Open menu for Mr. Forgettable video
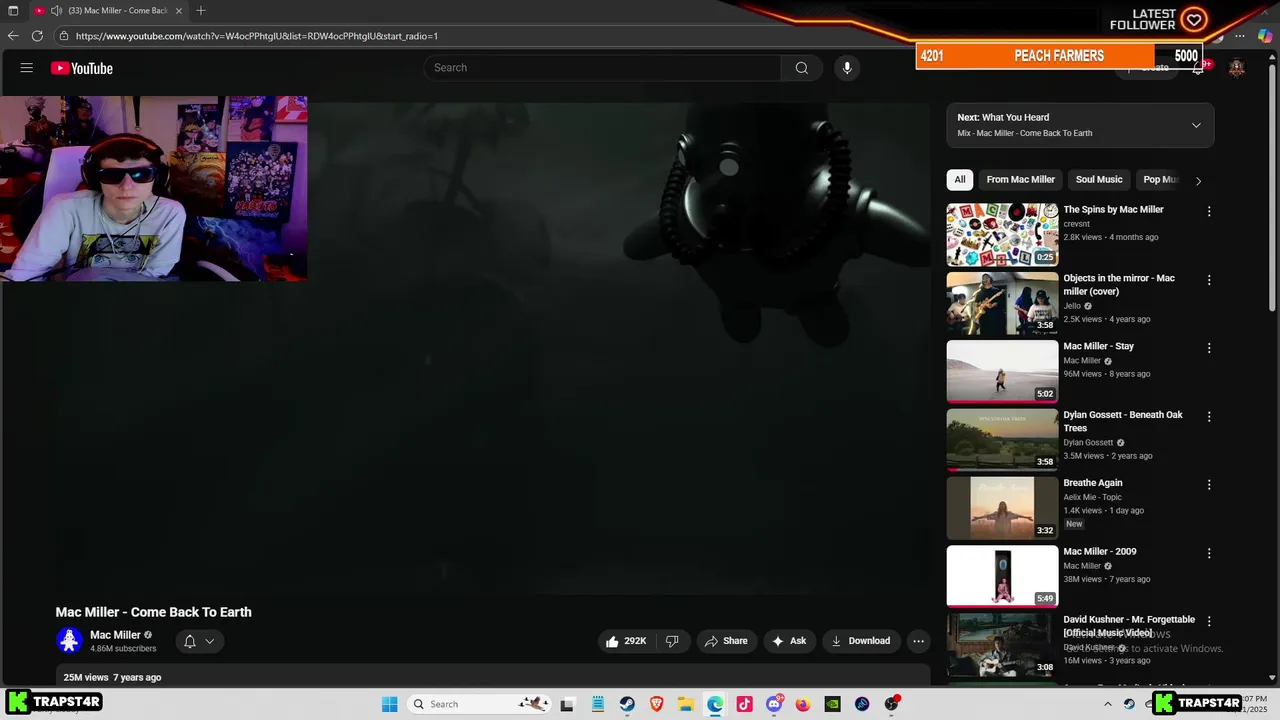The height and width of the screenshot is (720, 1280). click(x=1209, y=621)
